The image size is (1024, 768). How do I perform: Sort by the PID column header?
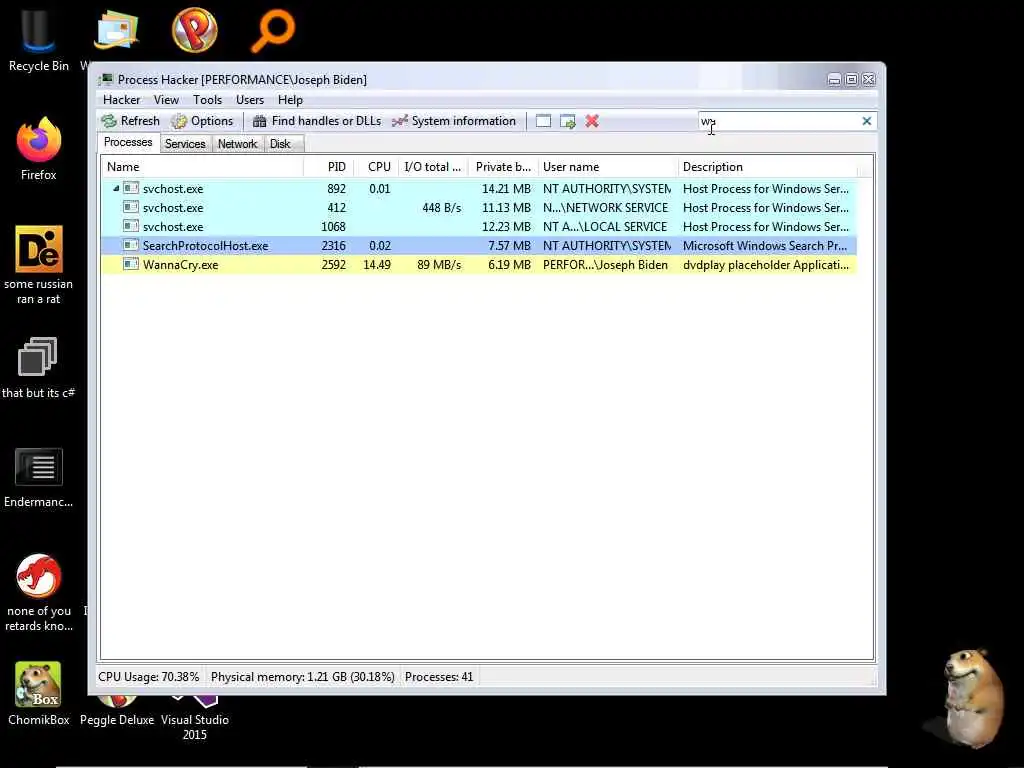click(x=329, y=167)
